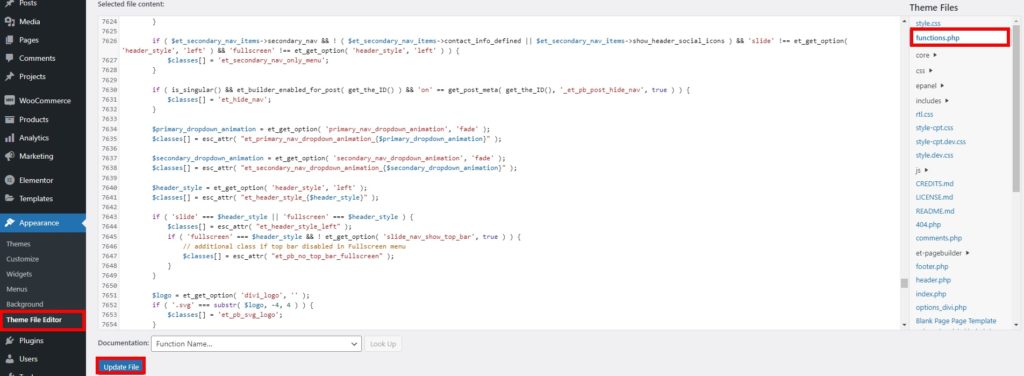The image size is (1024, 376).
Task: Click the Pages icon in the sidebar
Action: [9, 40]
